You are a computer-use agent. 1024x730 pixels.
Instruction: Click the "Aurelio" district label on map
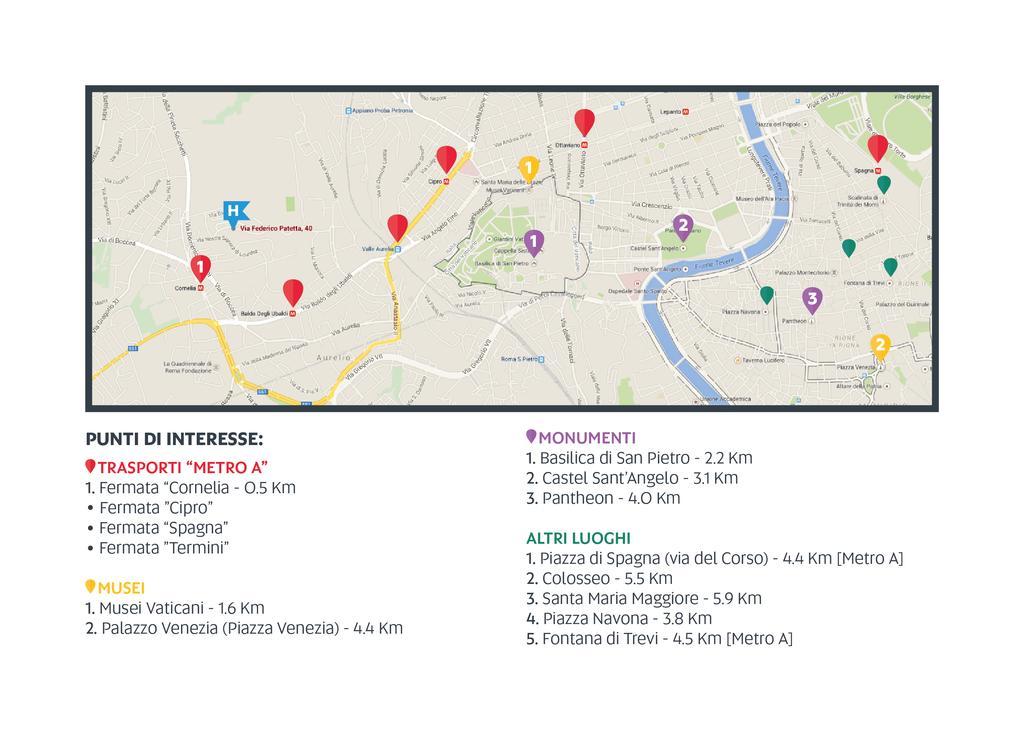(x=333, y=358)
